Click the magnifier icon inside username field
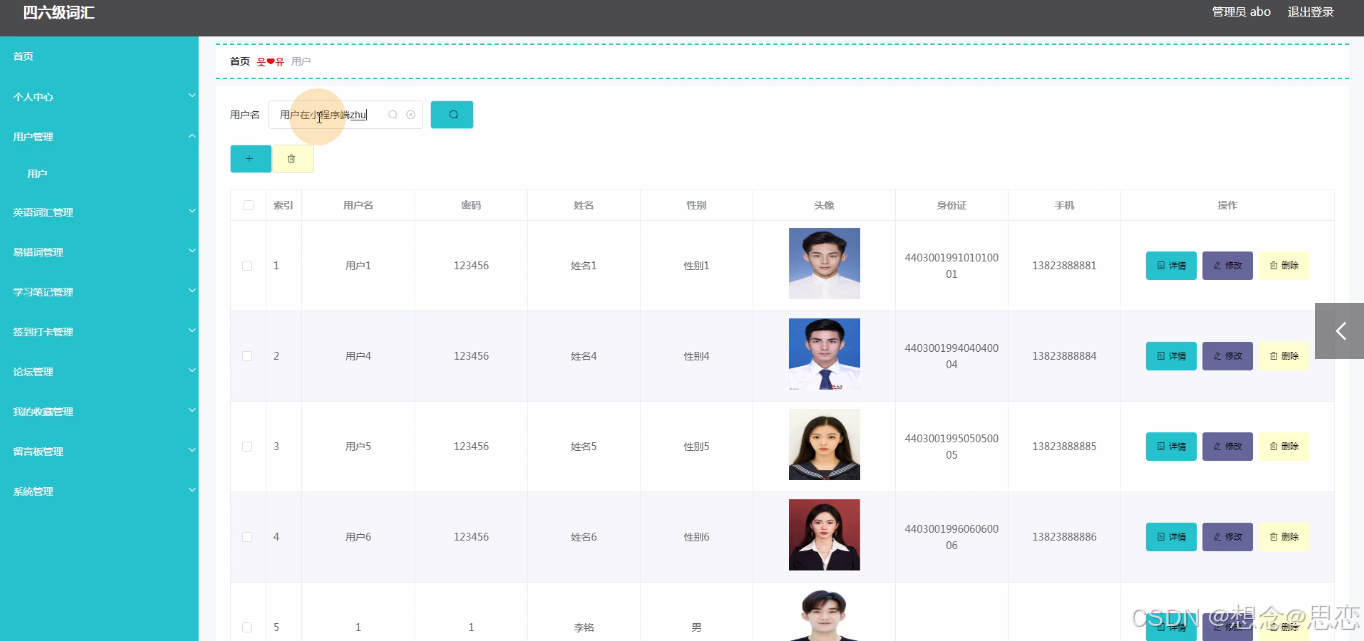Screen dimensions: 1364x641 pos(393,115)
